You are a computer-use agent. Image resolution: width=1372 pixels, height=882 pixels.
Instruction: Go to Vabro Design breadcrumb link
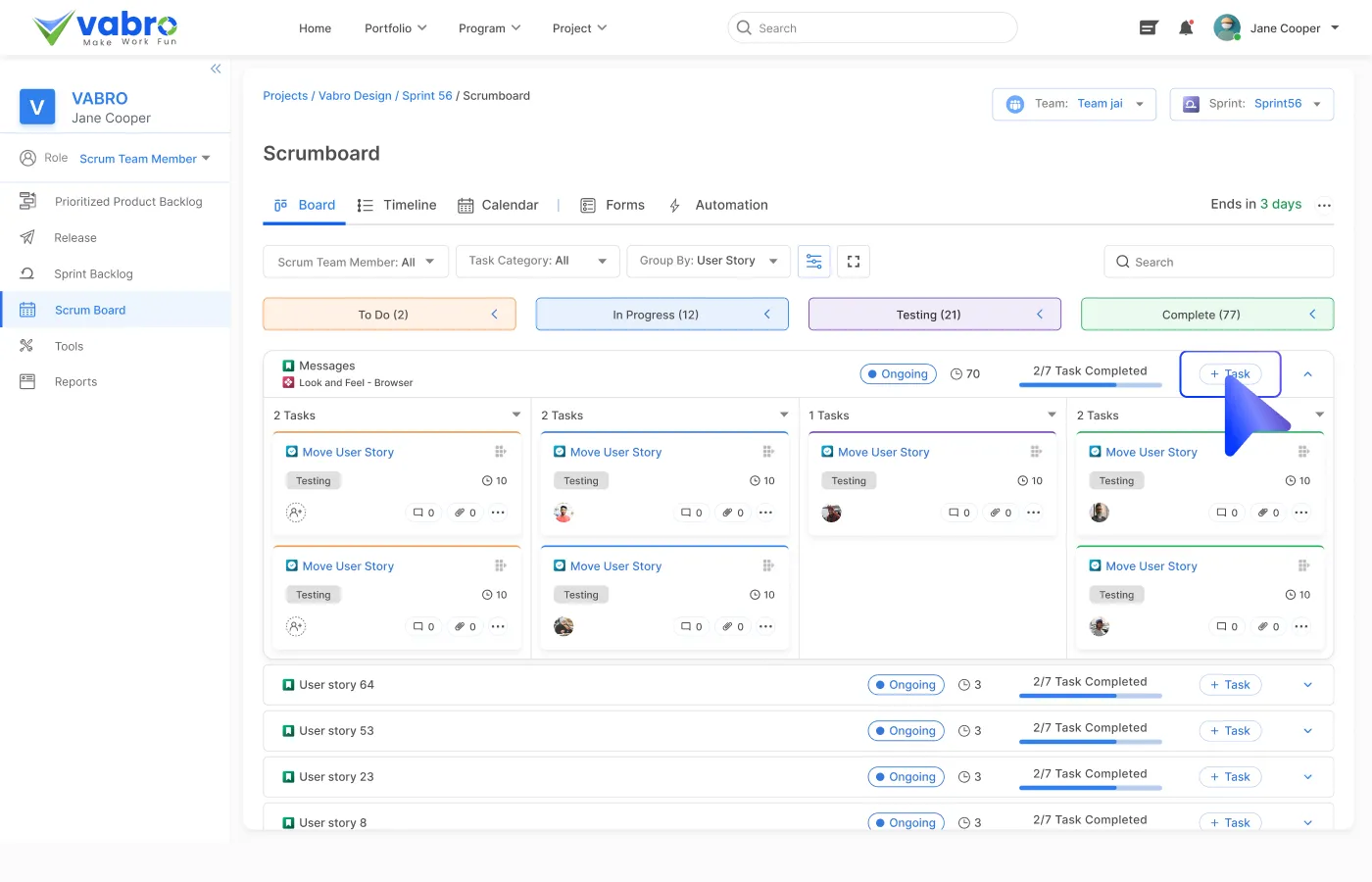pyautogui.click(x=355, y=96)
